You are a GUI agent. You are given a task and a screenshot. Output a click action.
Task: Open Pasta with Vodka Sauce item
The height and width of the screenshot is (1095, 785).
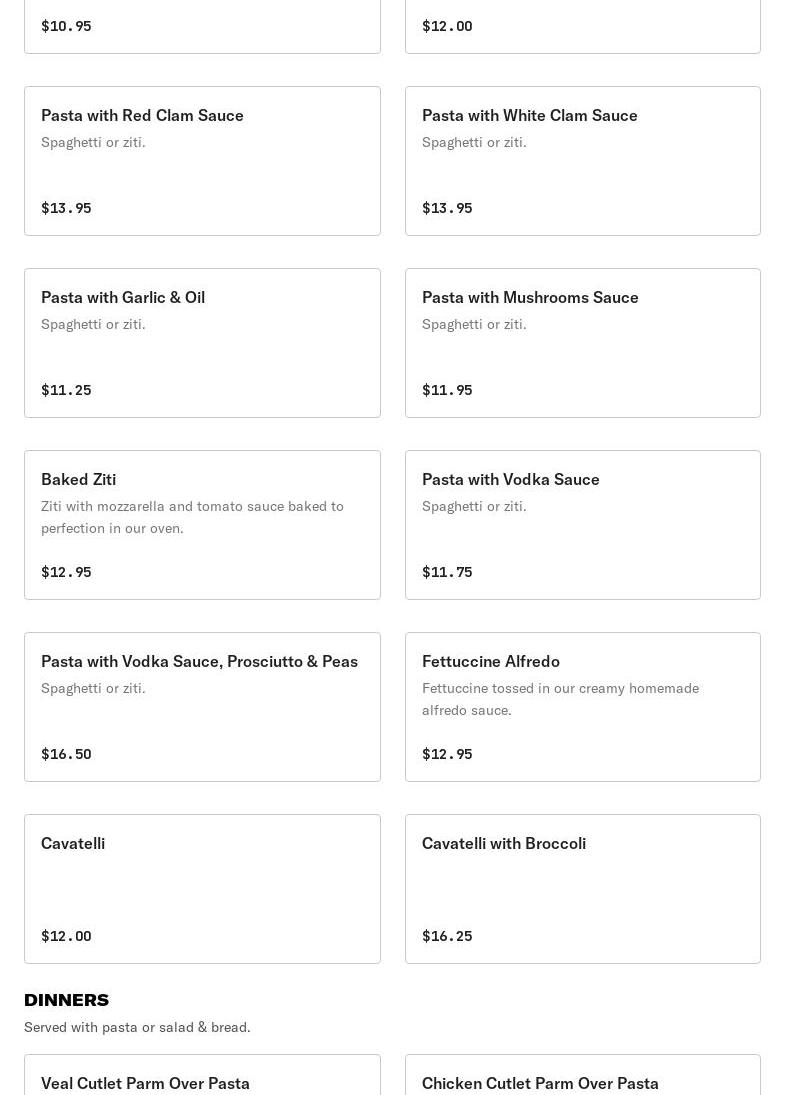582,525
